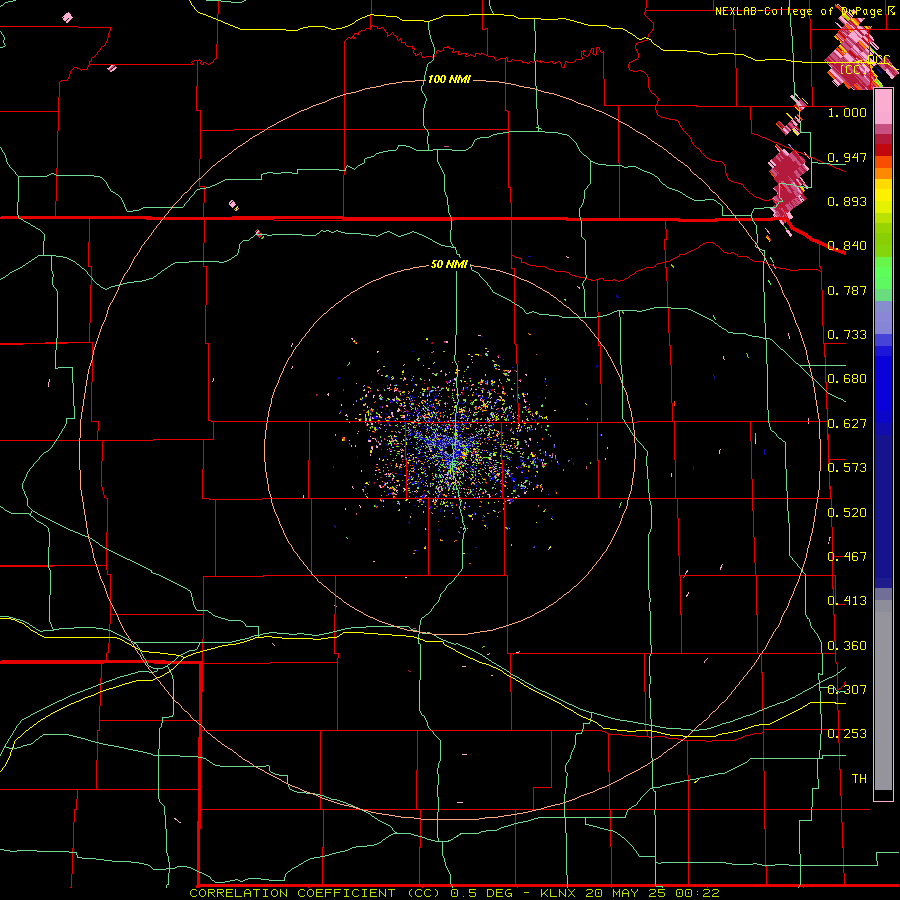Click the TH threshold label on the scale

pos(859,778)
